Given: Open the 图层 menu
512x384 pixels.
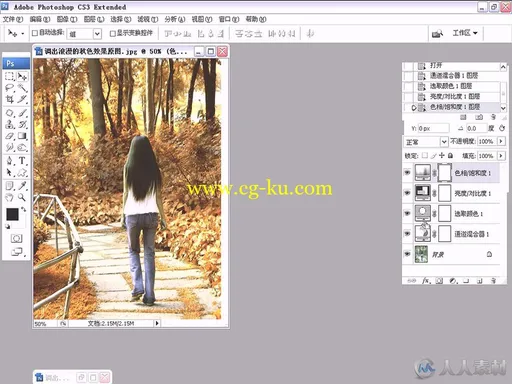Looking at the screenshot, I should (94, 19).
